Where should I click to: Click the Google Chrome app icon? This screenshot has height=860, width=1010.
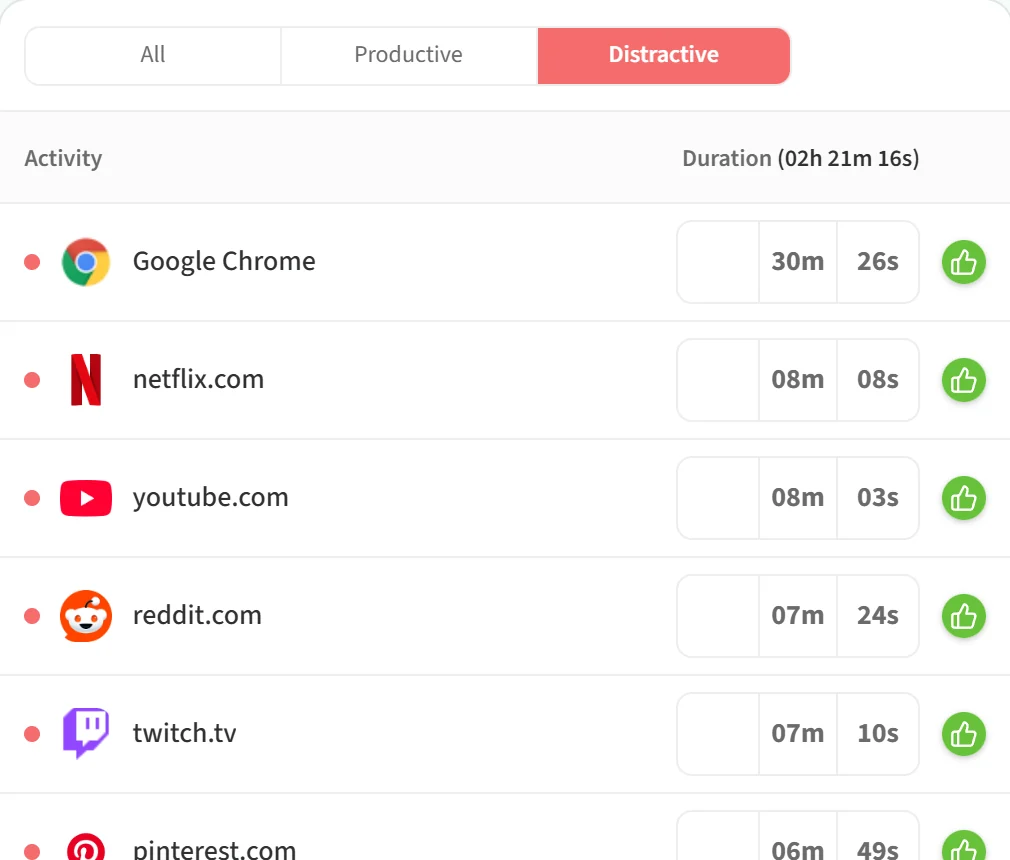[86, 262]
